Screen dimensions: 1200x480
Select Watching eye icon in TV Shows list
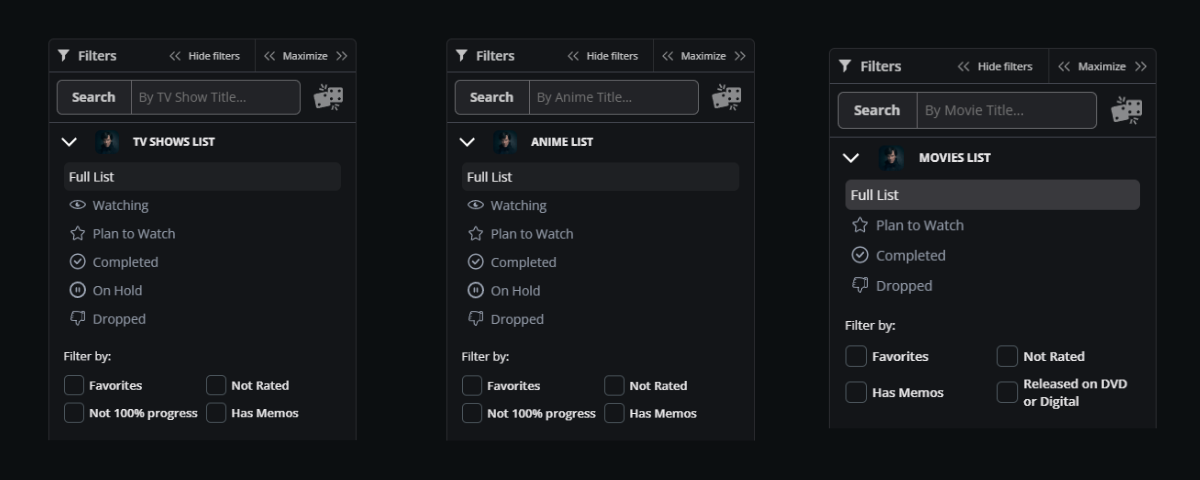point(77,205)
